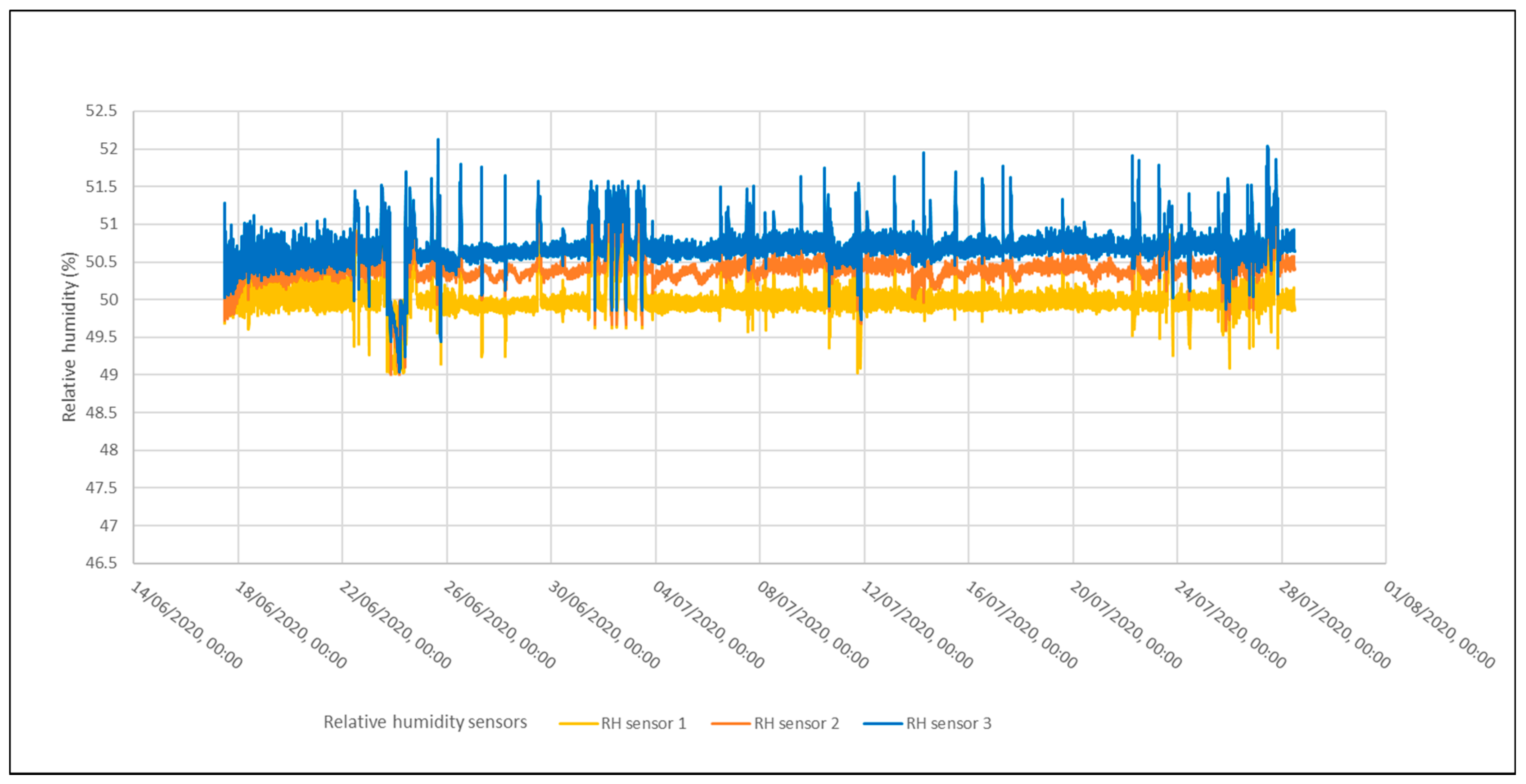Click the 22/06/2020, 00:00 date label
Screen dimensions: 1526x784
point(395,625)
